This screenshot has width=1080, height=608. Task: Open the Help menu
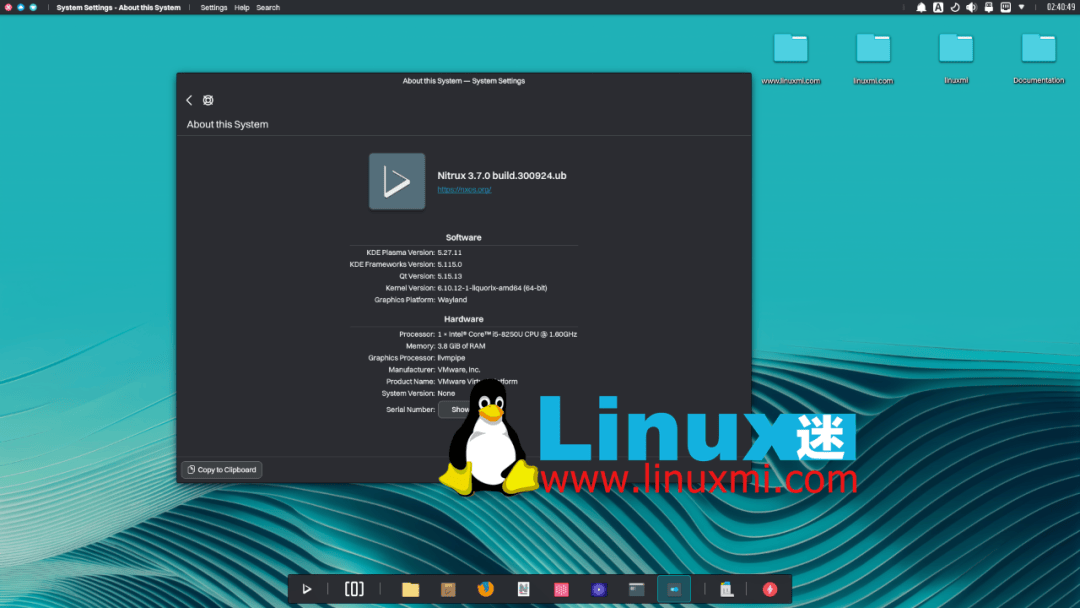click(241, 7)
